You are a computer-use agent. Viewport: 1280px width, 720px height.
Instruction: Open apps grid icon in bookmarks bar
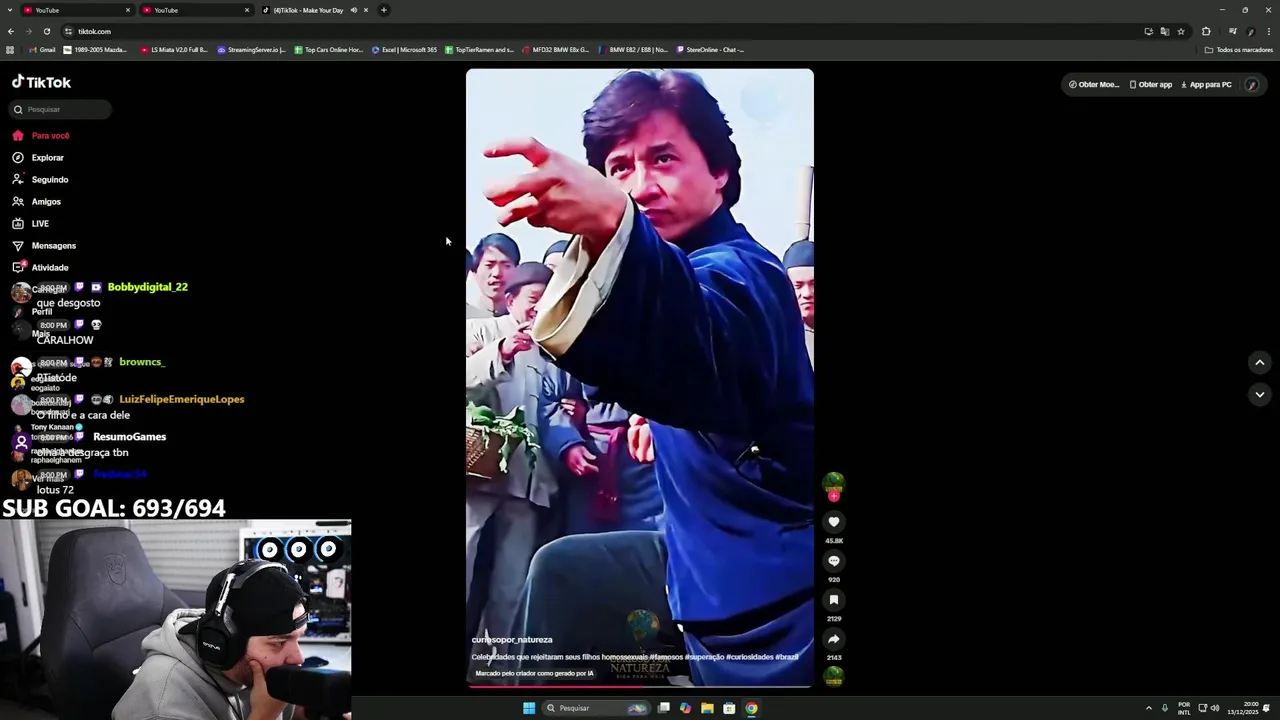click(10, 50)
